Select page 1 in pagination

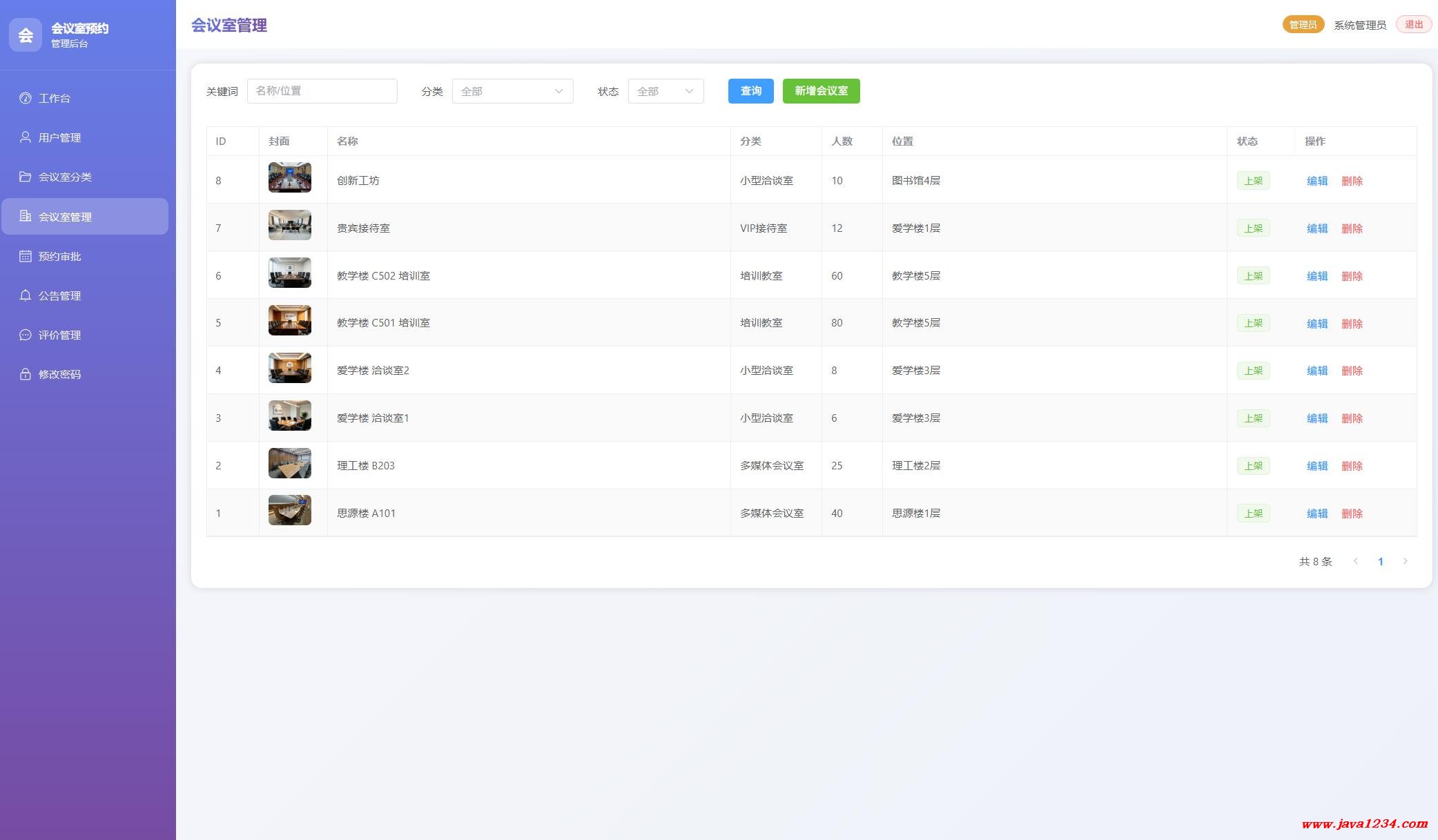pos(1380,562)
